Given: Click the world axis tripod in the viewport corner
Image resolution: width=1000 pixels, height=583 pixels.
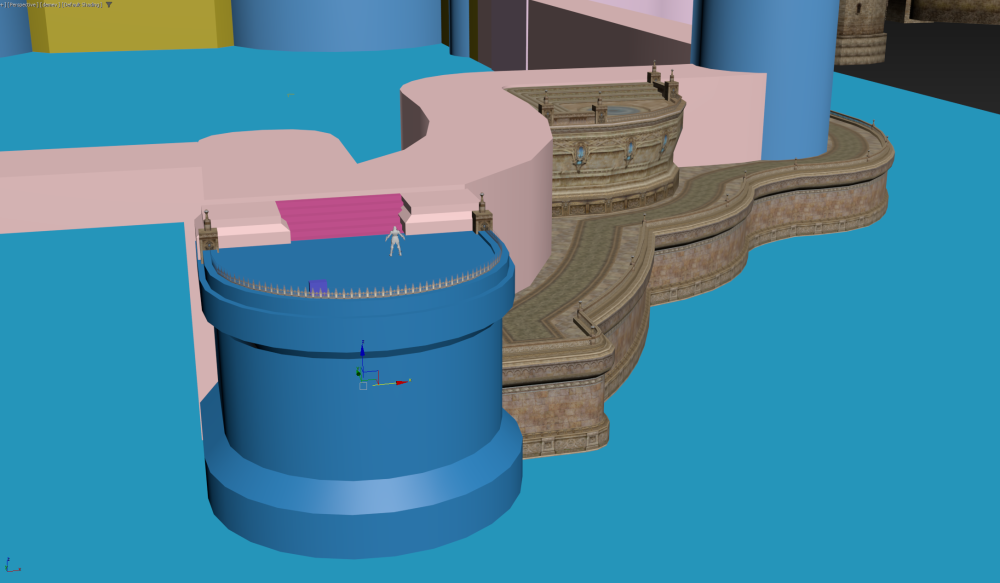Looking at the screenshot, I should click(12, 566).
